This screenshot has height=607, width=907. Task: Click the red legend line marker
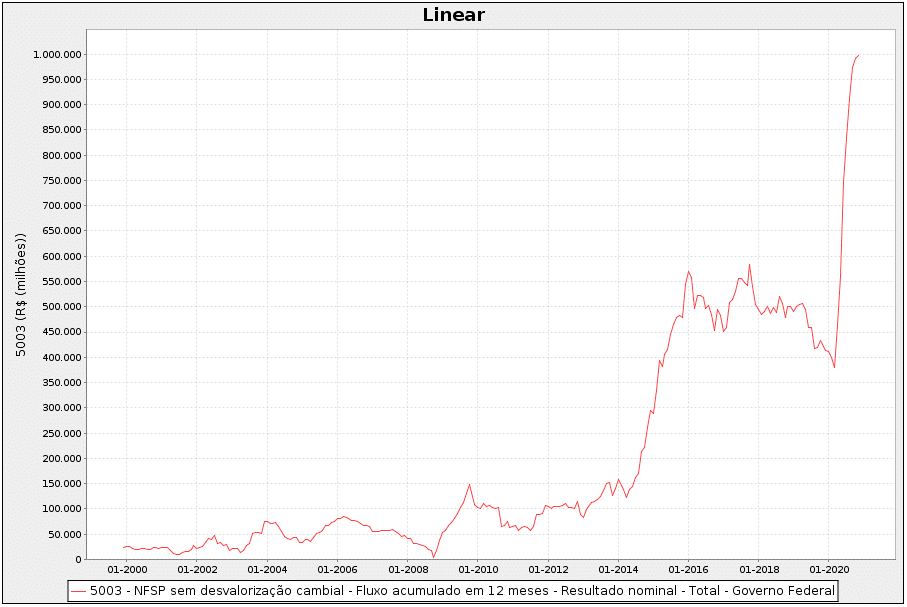pos(78,591)
